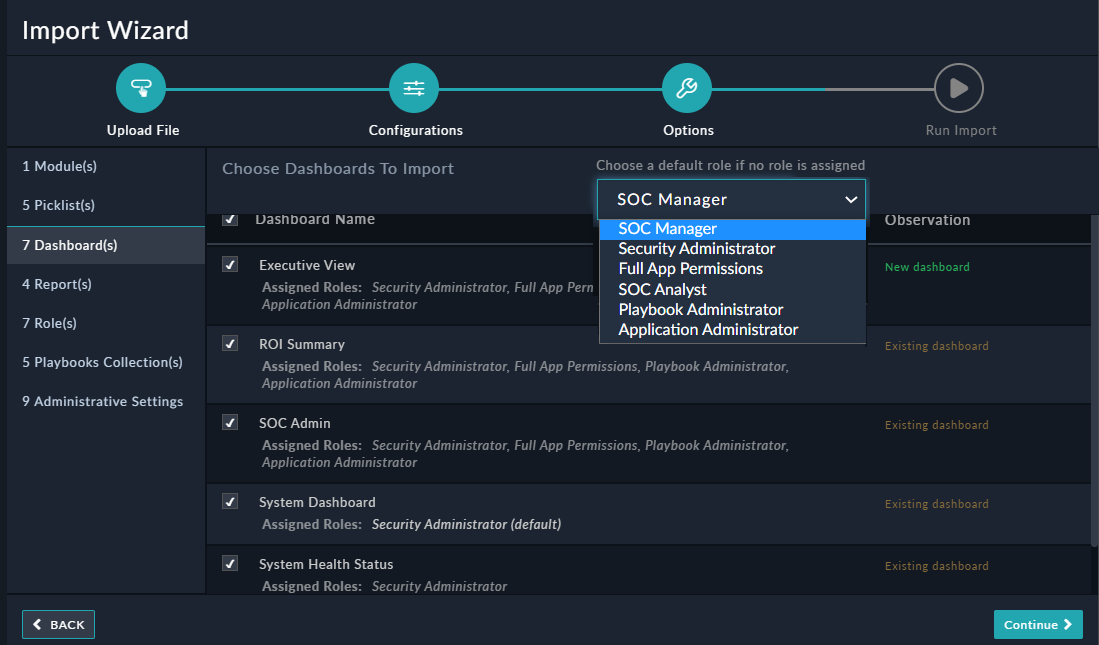Toggle the ROI Summary checkbox
Image resolution: width=1099 pixels, height=645 pixels.
[x=230, y=341]
